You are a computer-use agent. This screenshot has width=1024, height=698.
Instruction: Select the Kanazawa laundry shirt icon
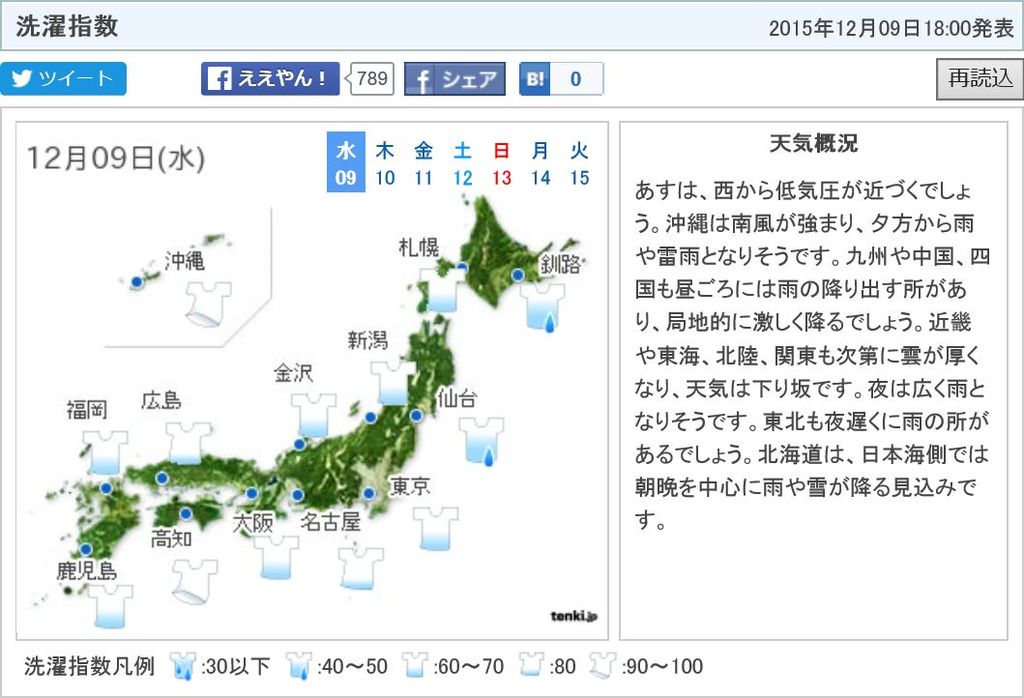click(x=314, y=414)
